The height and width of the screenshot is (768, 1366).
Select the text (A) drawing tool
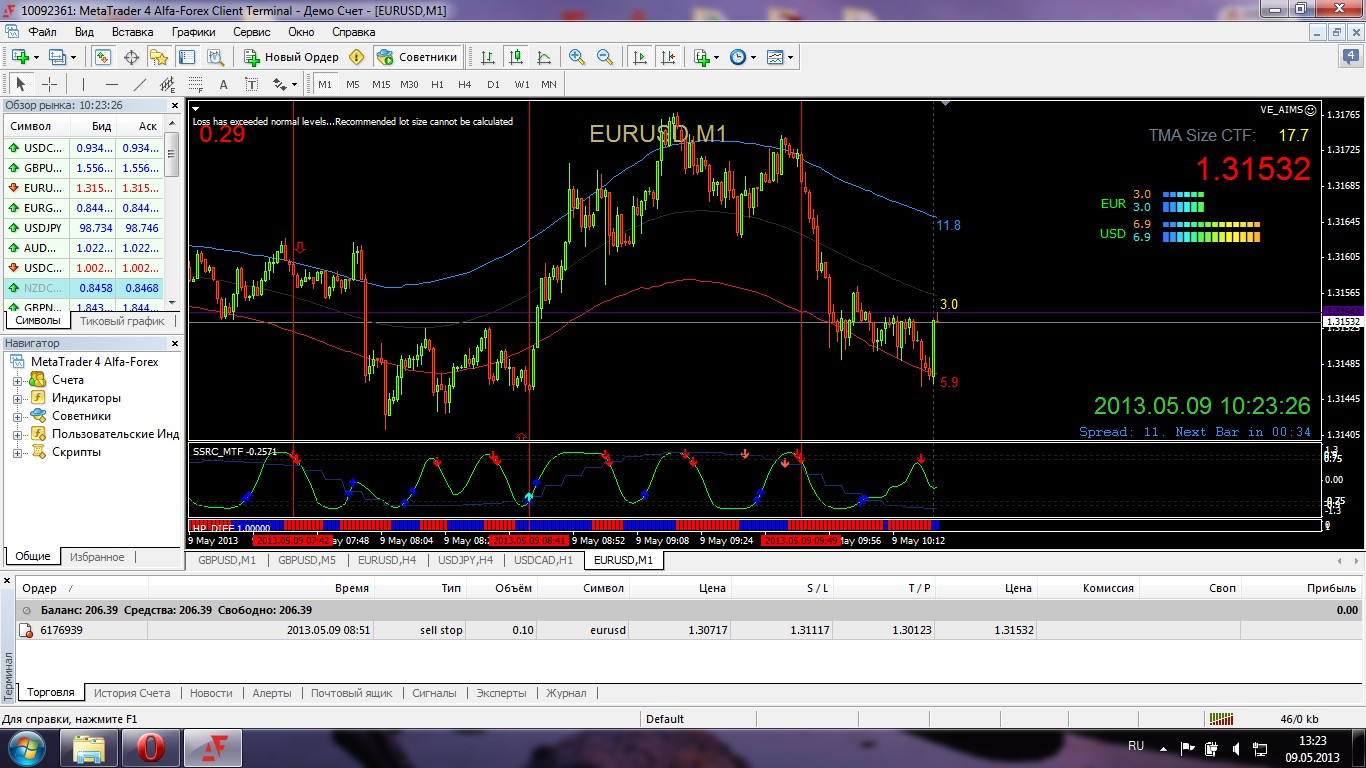[x=224, y=84]
